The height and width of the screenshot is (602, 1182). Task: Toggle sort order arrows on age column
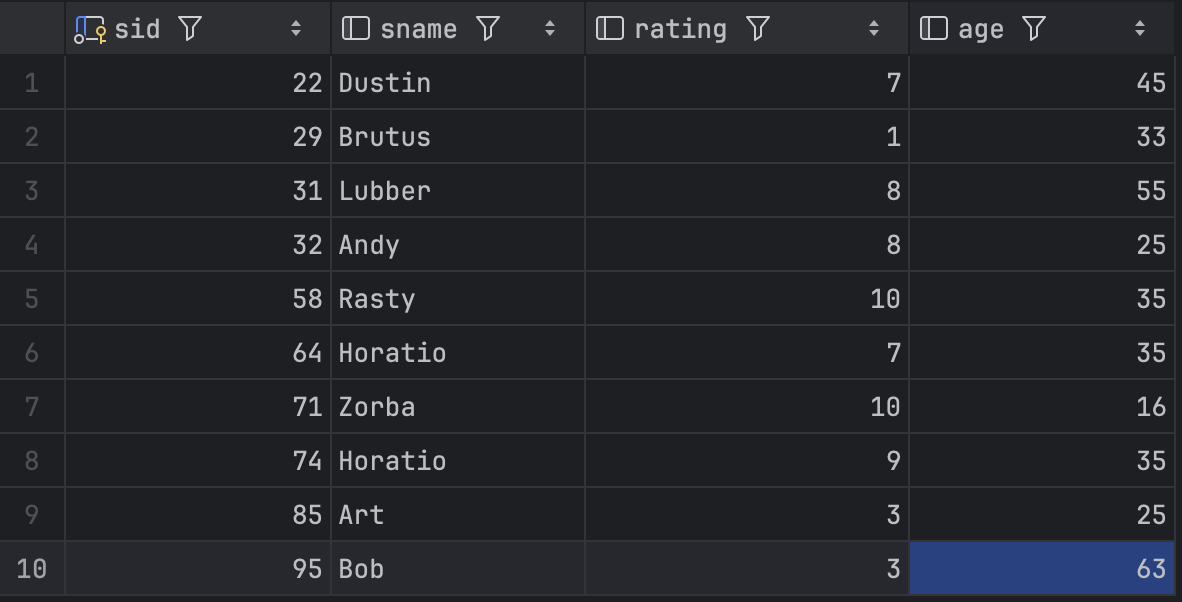click(1140, 29)
